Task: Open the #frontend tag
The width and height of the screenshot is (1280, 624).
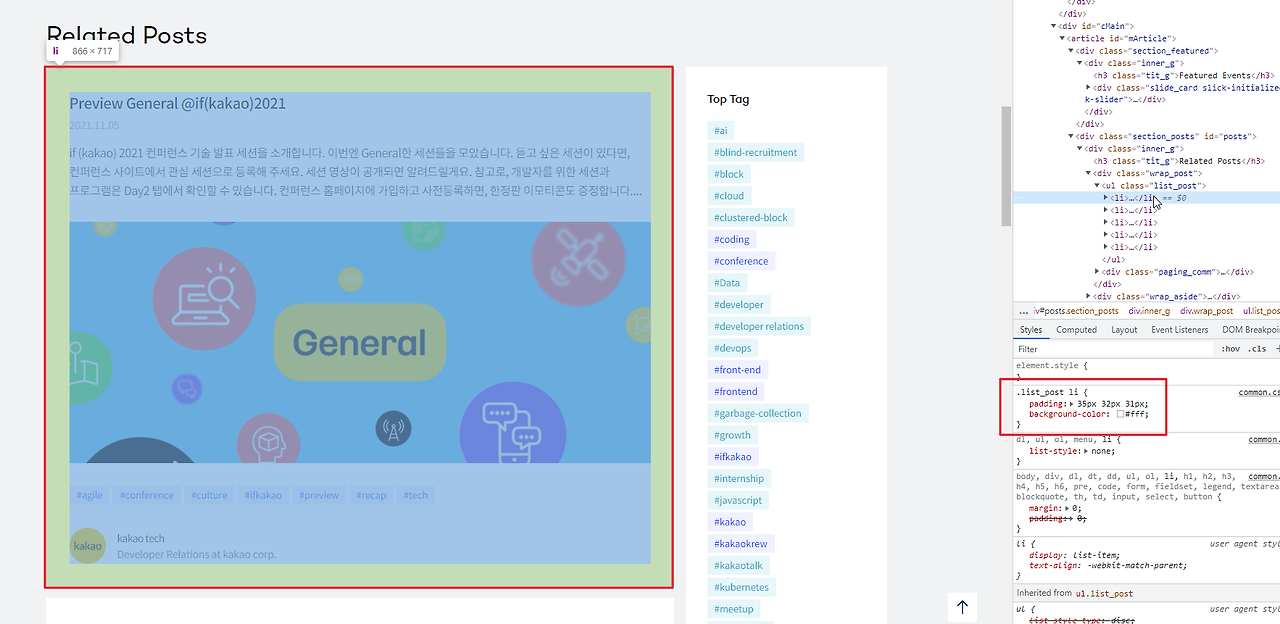Action: [736, 392]
